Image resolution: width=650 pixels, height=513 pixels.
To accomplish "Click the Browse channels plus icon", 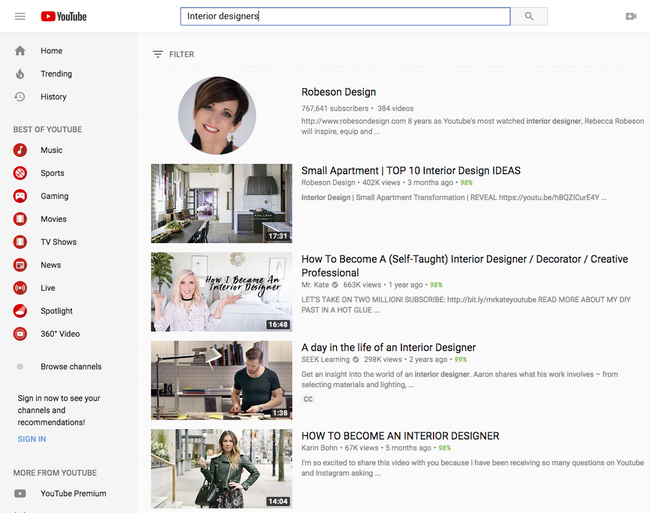I will pyautogui.click(x=20, y=367).
